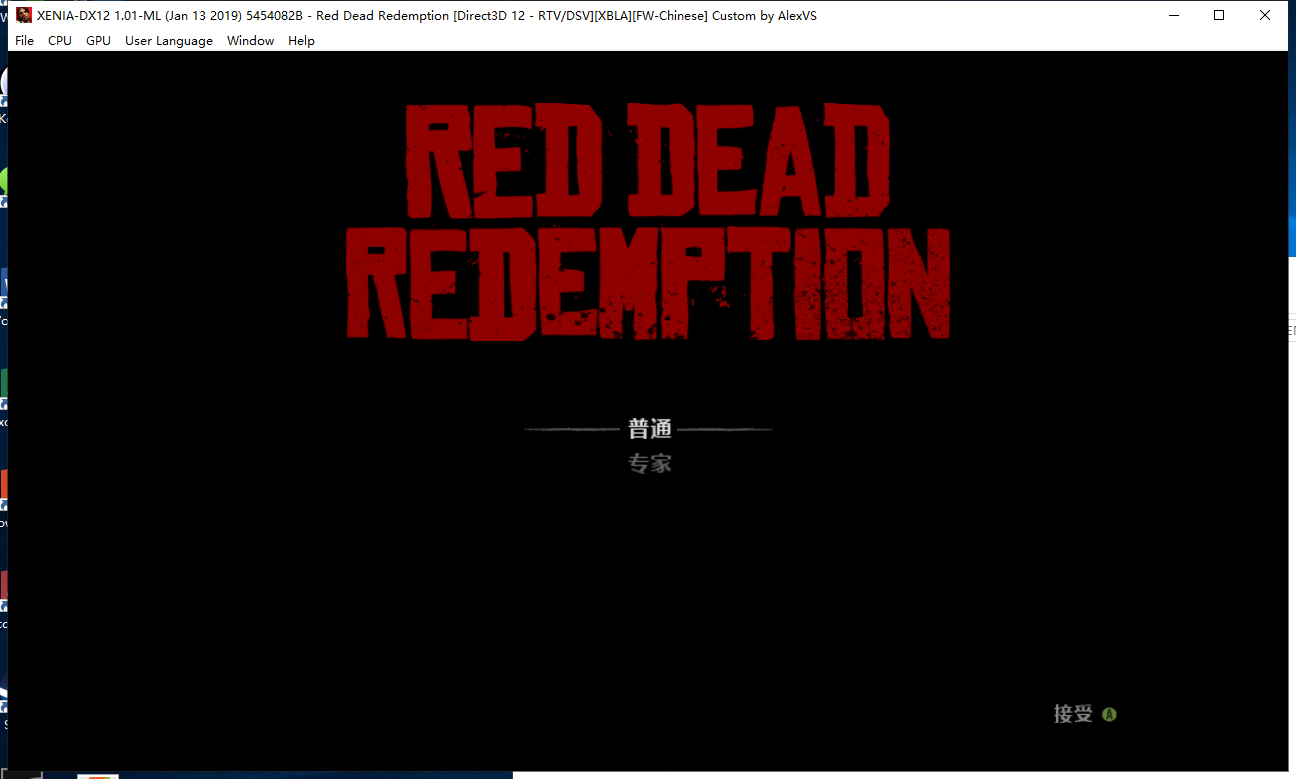Click the green A button icon
The height and width of the screenshot is (779, 1296).
pos(1109,714)
